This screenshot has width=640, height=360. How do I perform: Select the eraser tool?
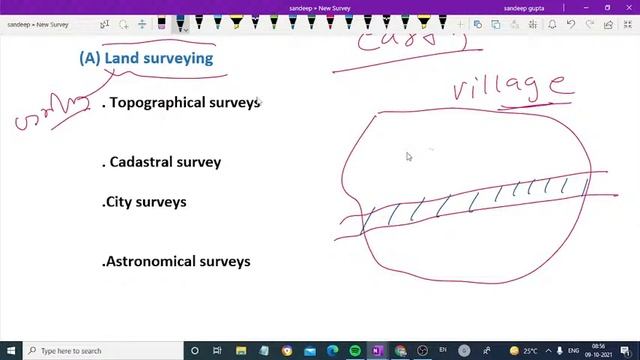coord(162,23)
